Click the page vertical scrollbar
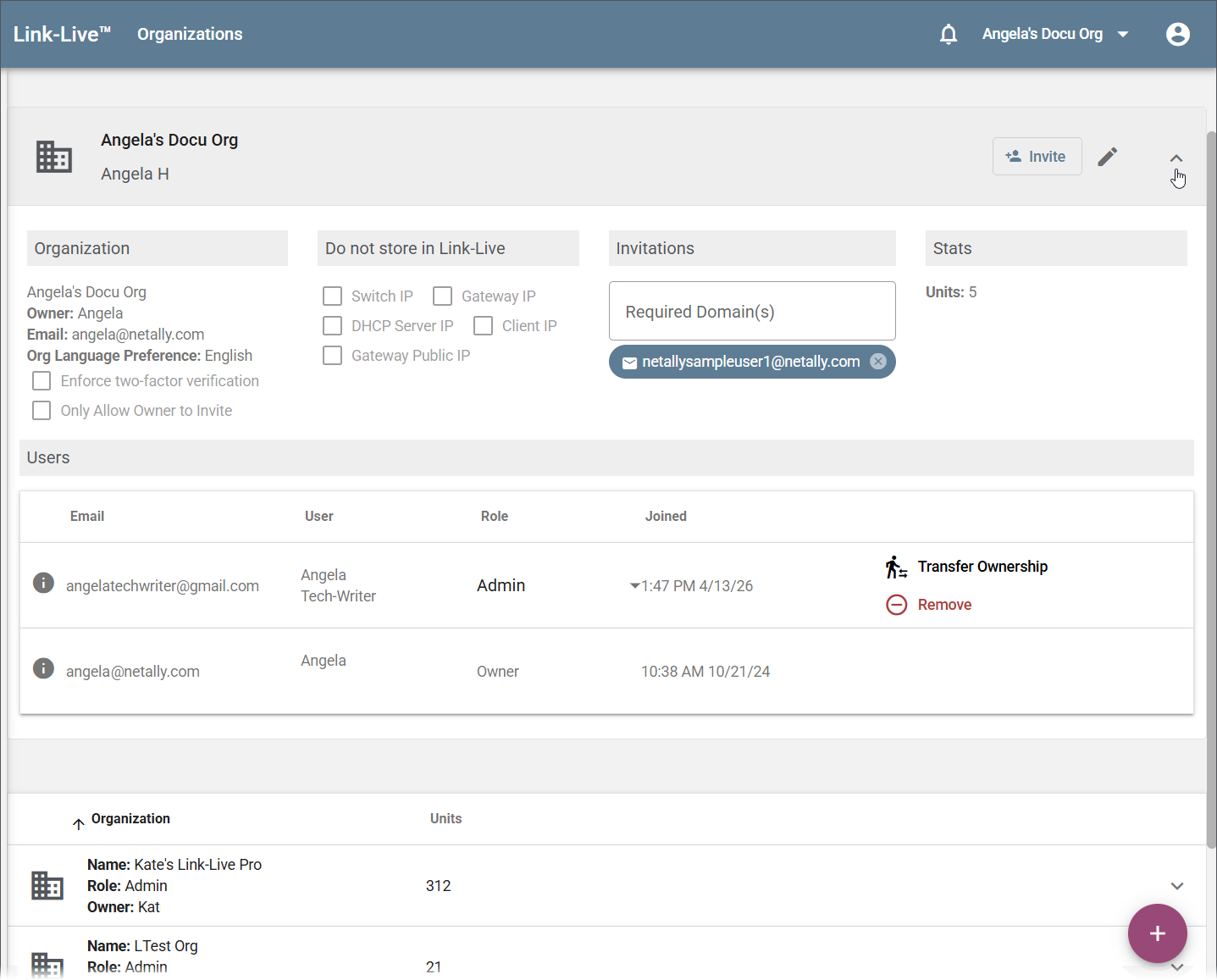The width and height of the screenshot is (1217, 980). click(1211, 489)
